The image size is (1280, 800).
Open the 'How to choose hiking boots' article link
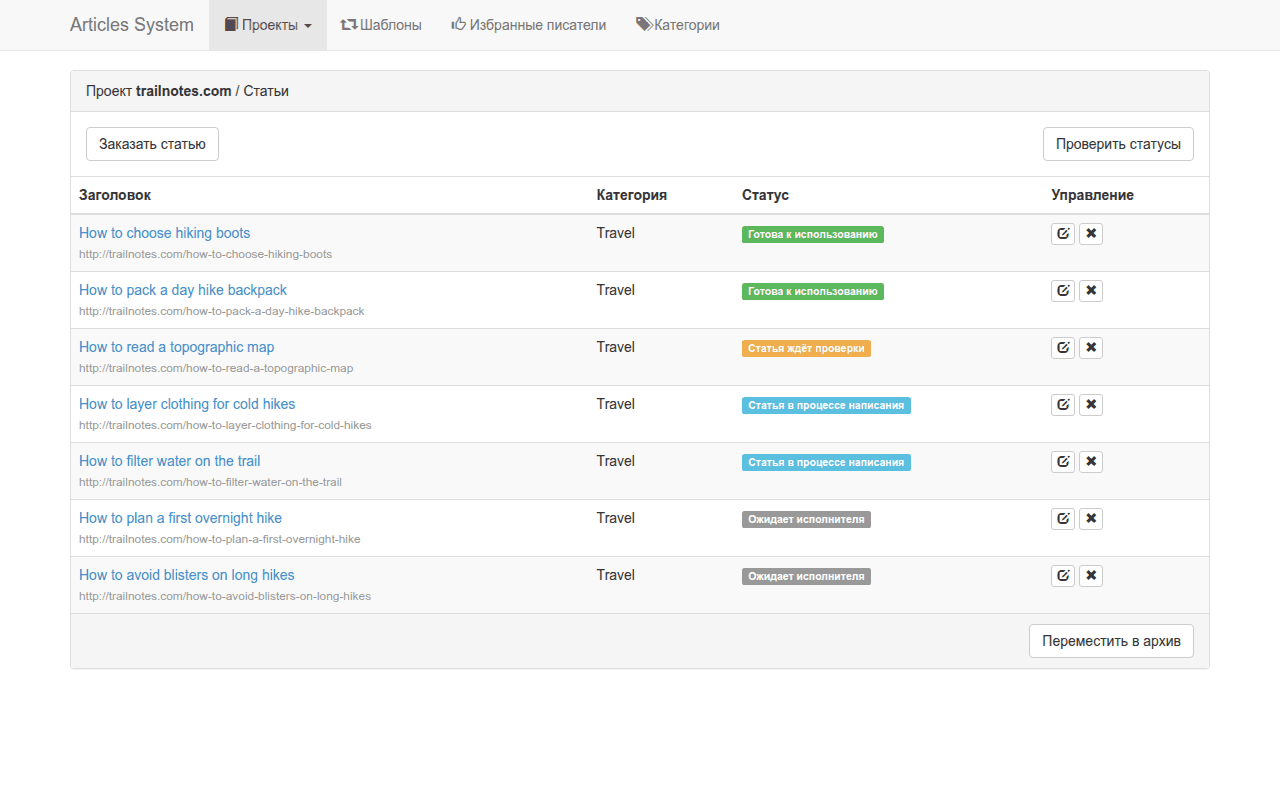165,233
